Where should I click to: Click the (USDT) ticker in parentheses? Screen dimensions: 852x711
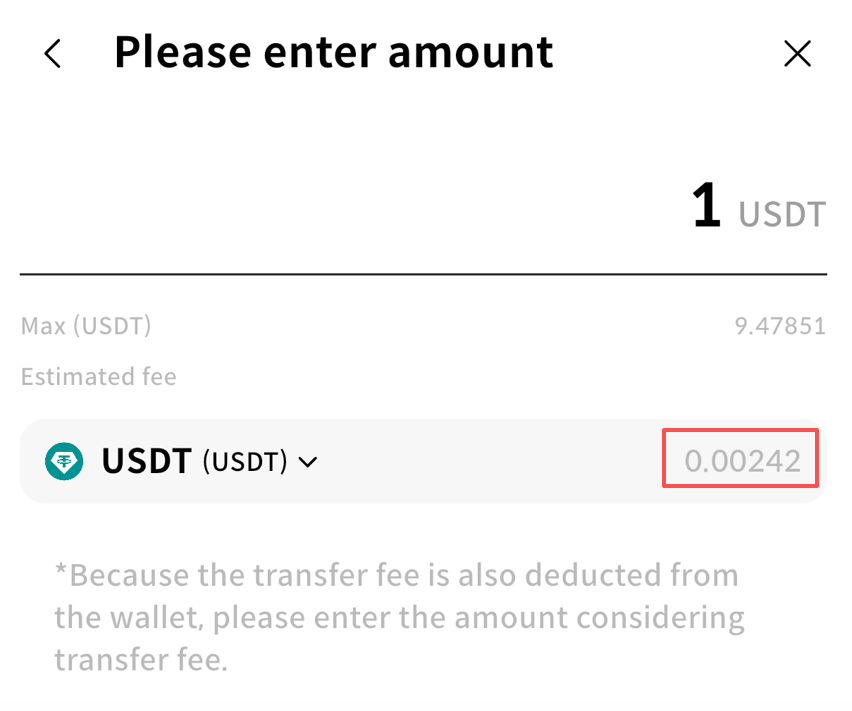coord(245,462)
